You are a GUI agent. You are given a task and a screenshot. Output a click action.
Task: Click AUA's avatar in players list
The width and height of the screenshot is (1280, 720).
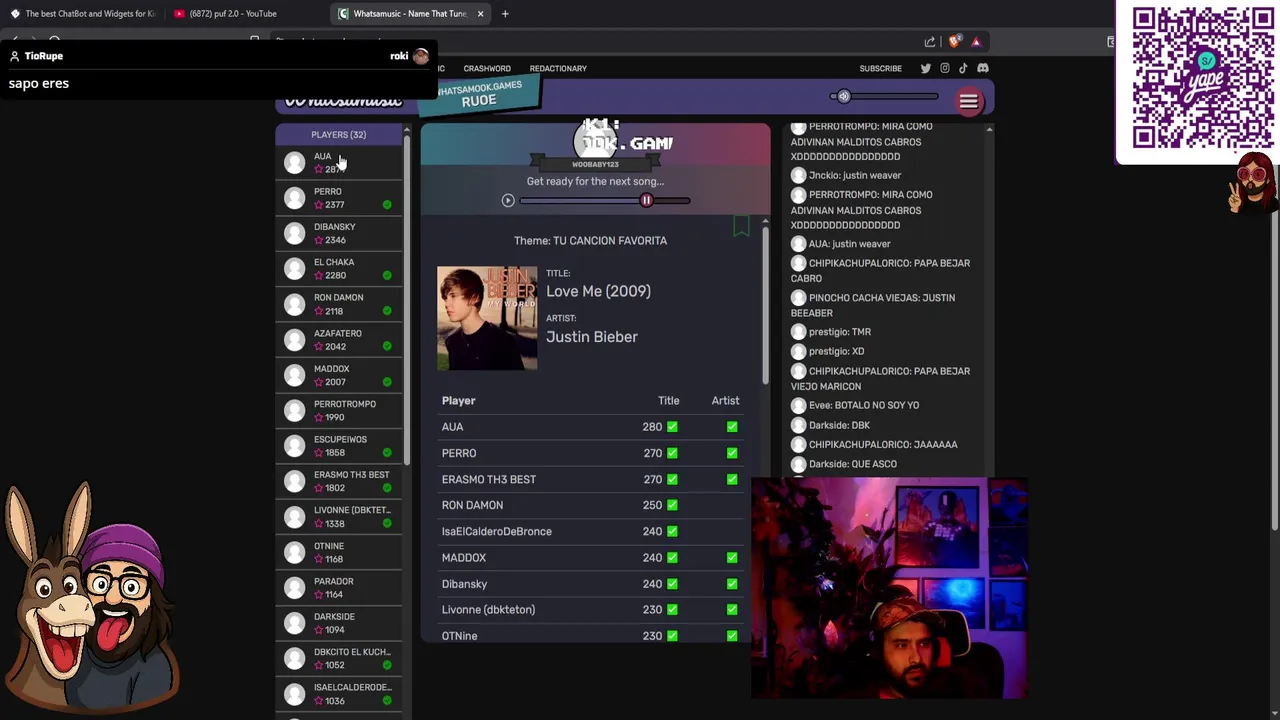pos(294,162)
